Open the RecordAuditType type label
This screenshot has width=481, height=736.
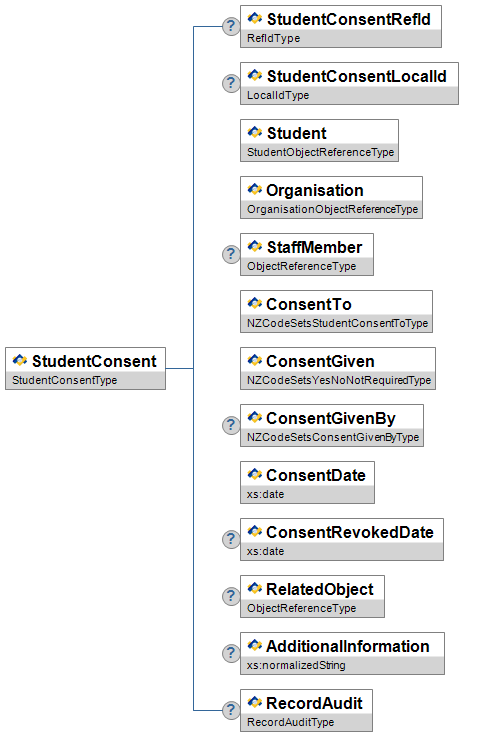pos(290,722)
